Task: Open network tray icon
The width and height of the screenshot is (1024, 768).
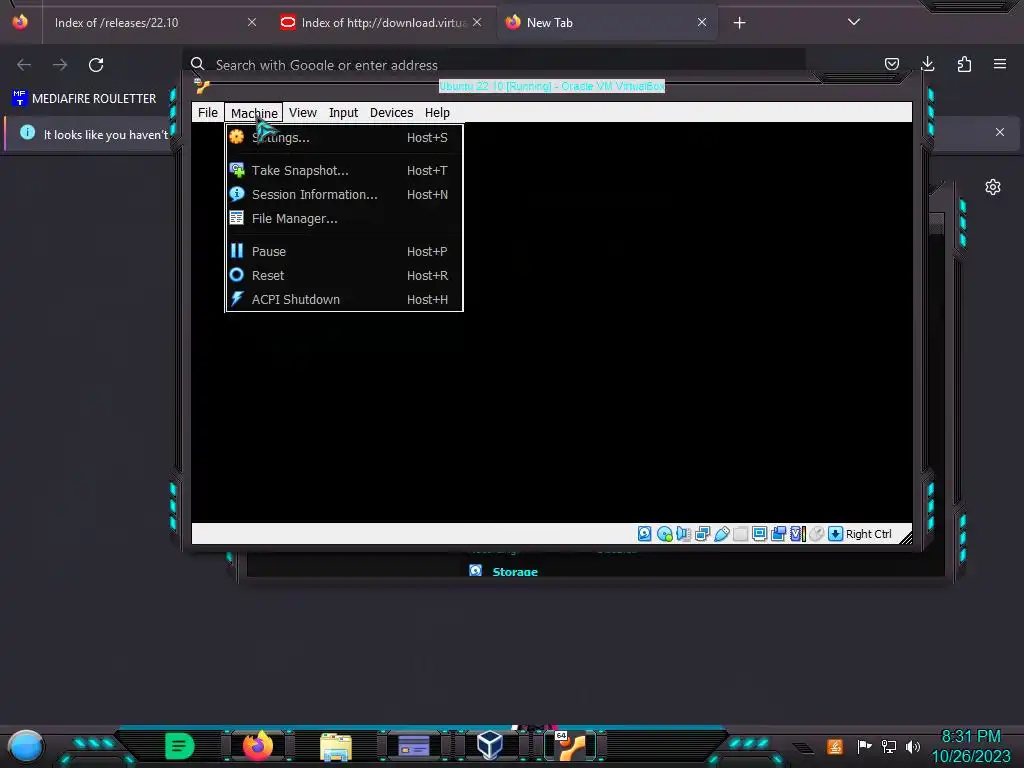Action: click(889, 746)
